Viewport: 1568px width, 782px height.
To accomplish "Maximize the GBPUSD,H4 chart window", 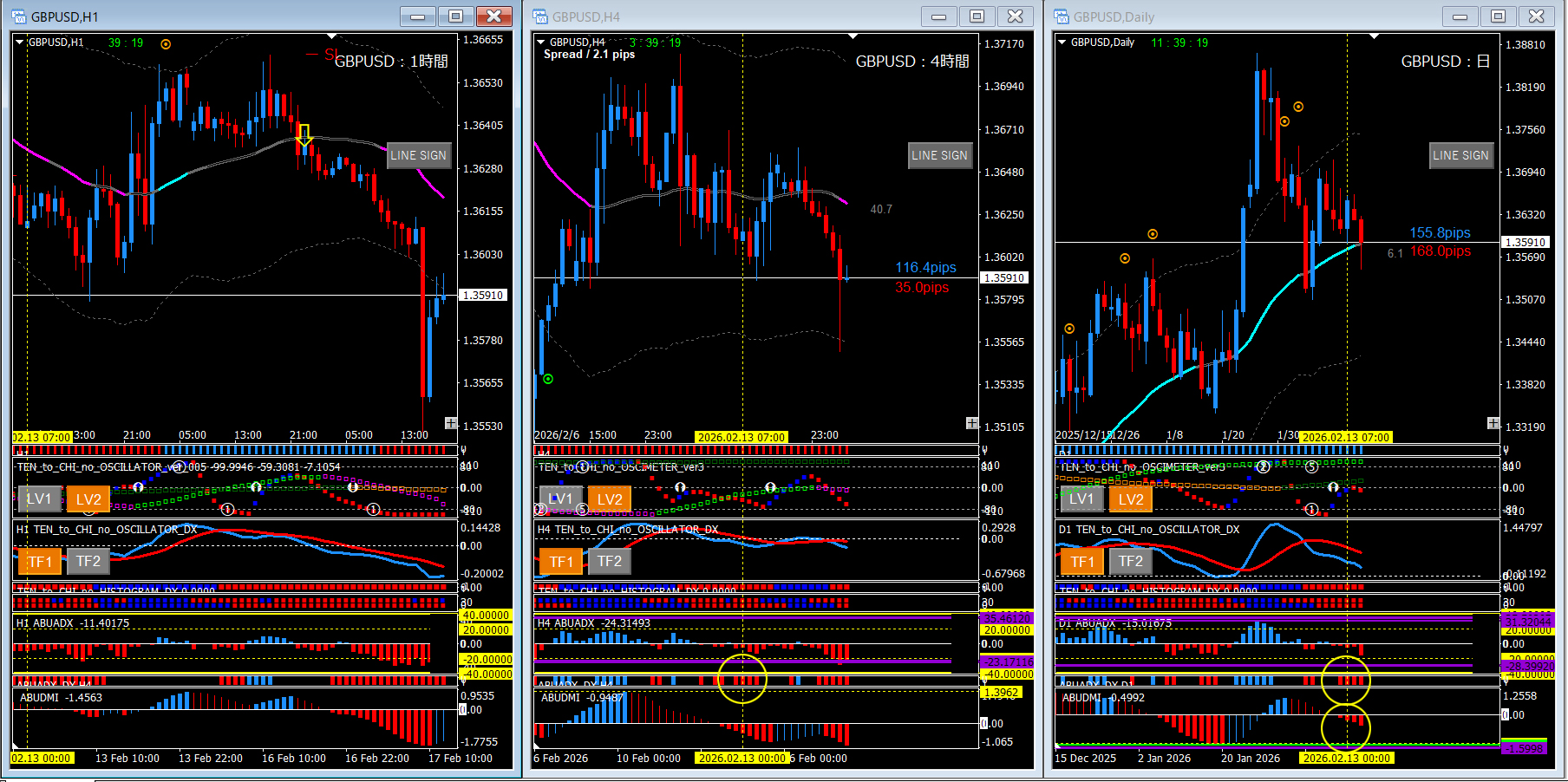I will [977, 16].
